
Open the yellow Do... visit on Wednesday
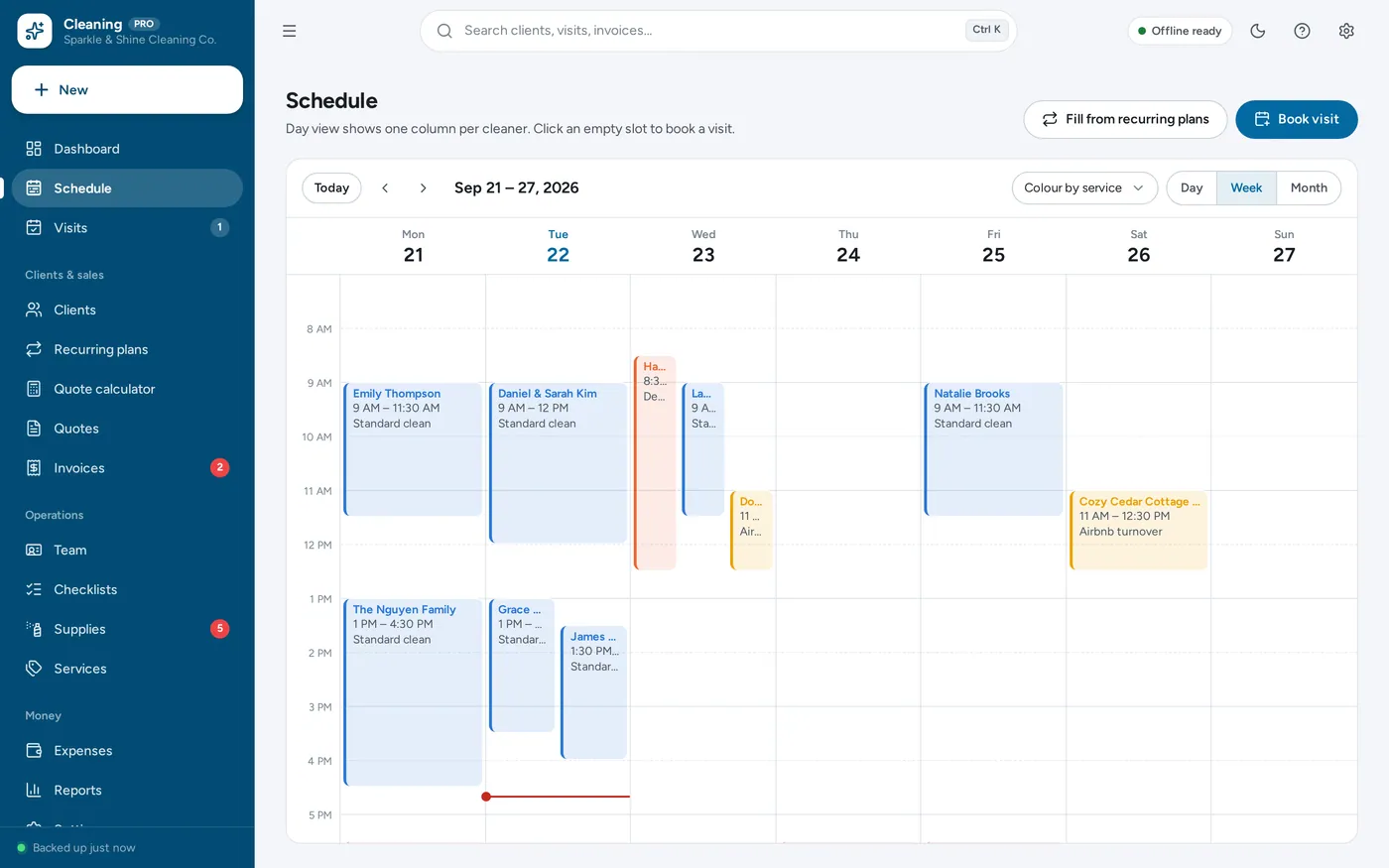pos(751,531)
